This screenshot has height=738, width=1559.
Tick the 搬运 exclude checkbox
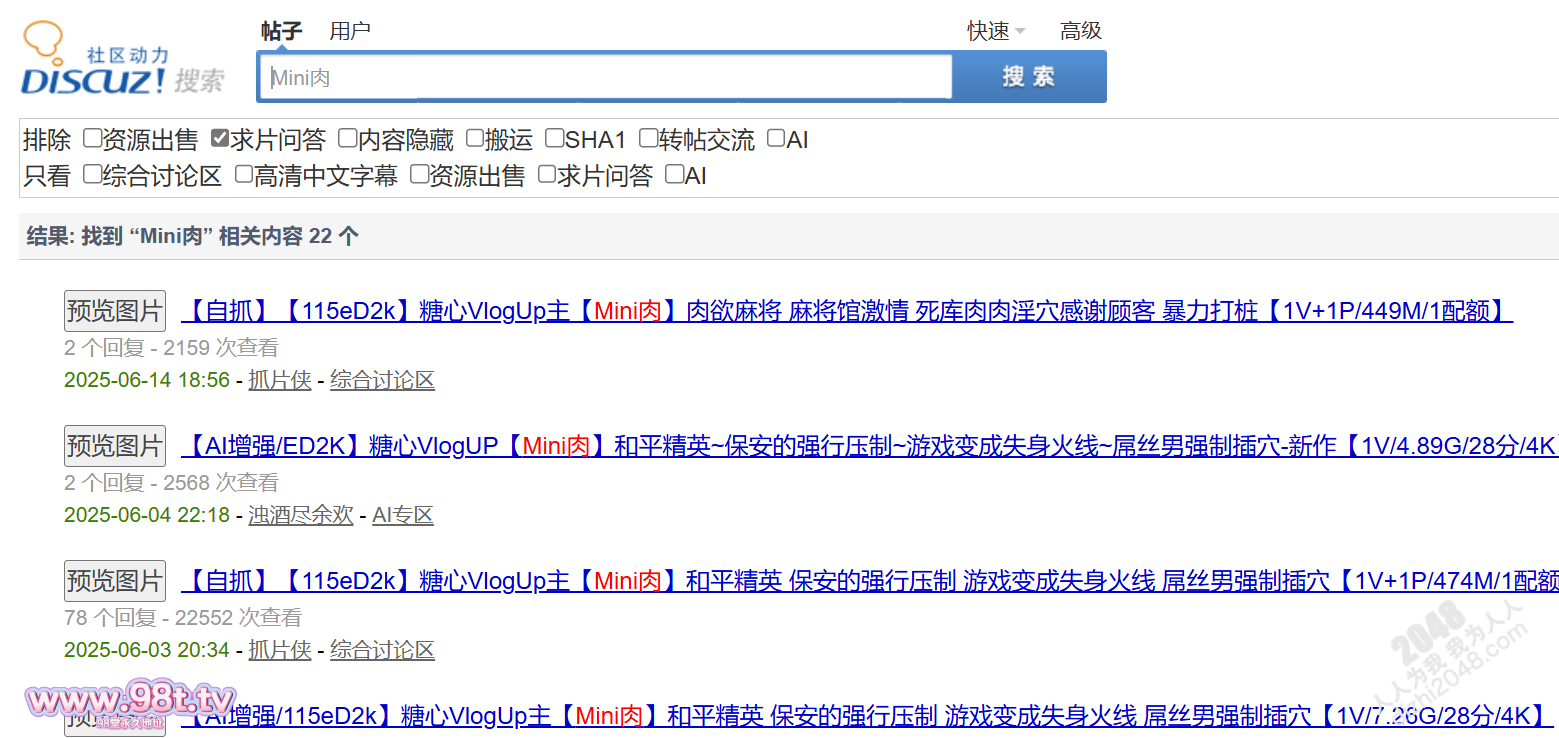[475, 139]
